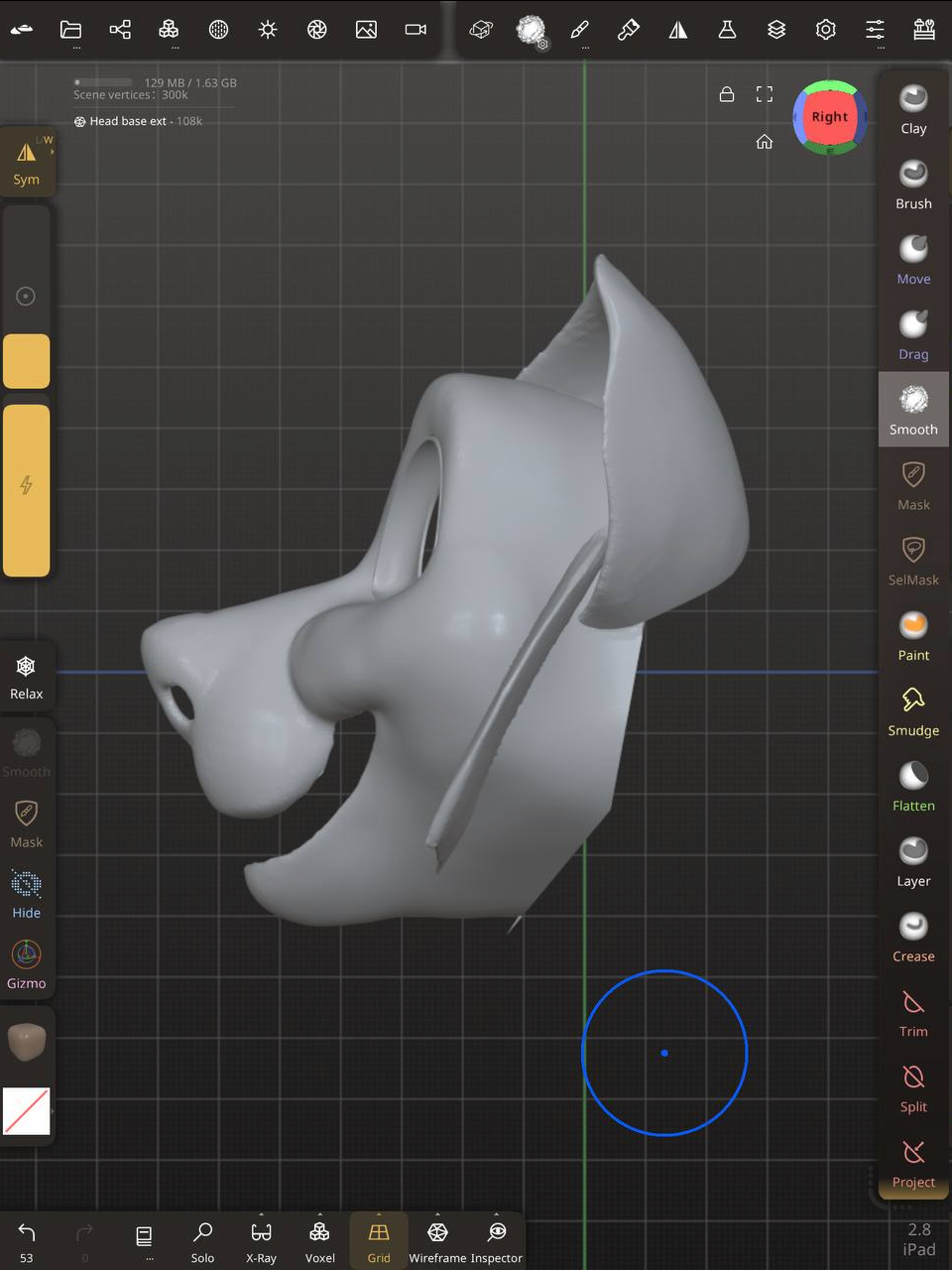Open the Files folder menu
The width and height of the screenshot is (952, 1270).
[70, 30]
